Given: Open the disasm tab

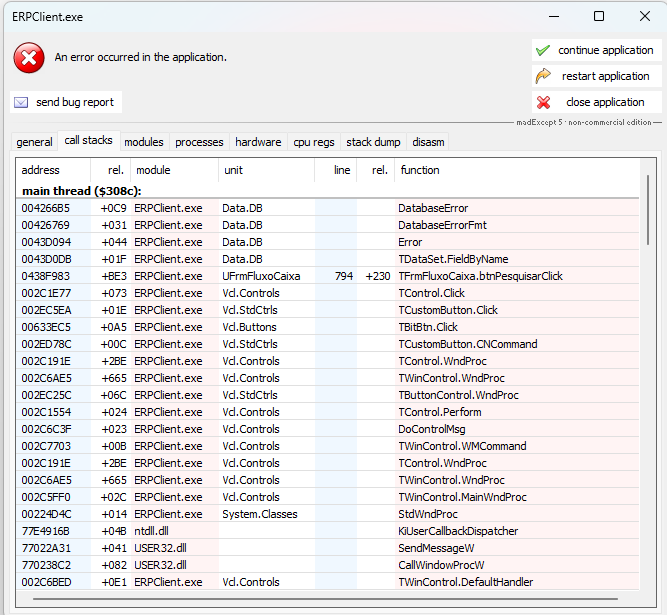Looking at the screenshot, I should tap(429, 142).
